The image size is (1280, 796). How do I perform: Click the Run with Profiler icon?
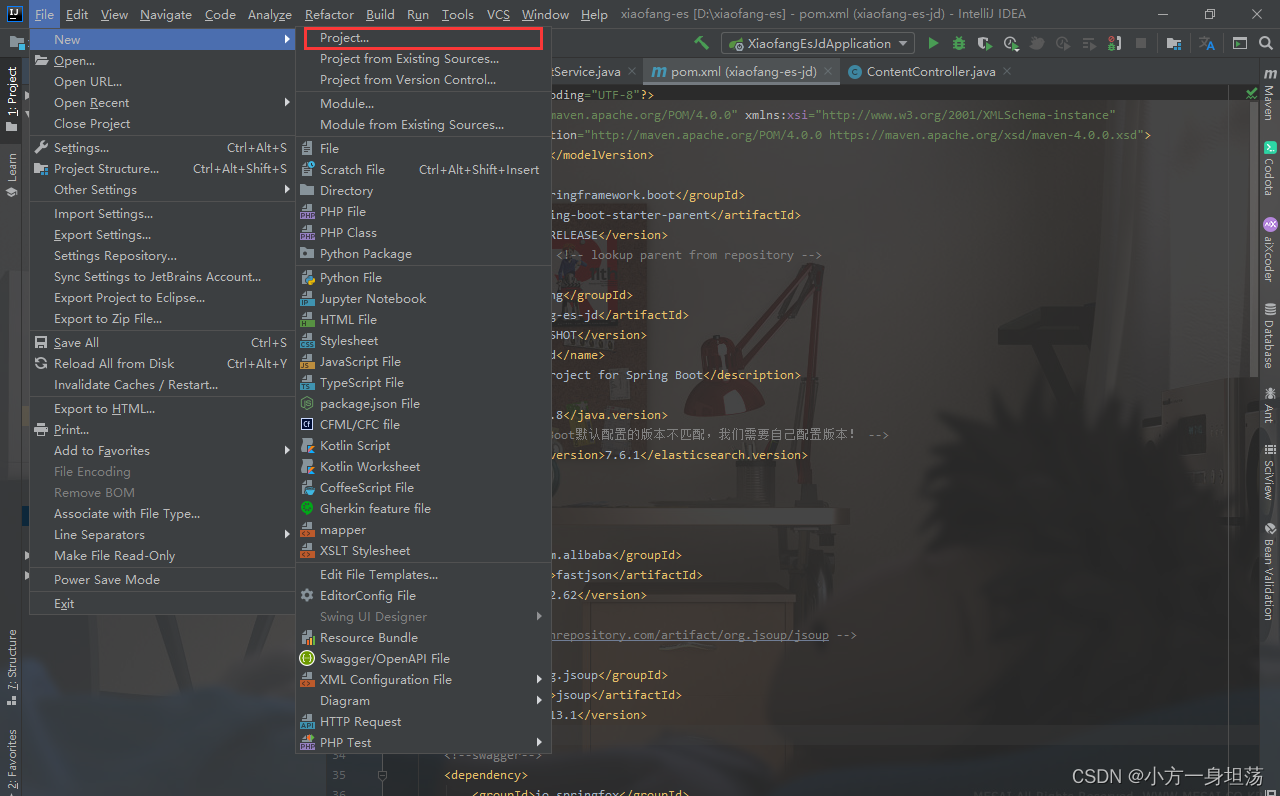tap(1011, 43)
